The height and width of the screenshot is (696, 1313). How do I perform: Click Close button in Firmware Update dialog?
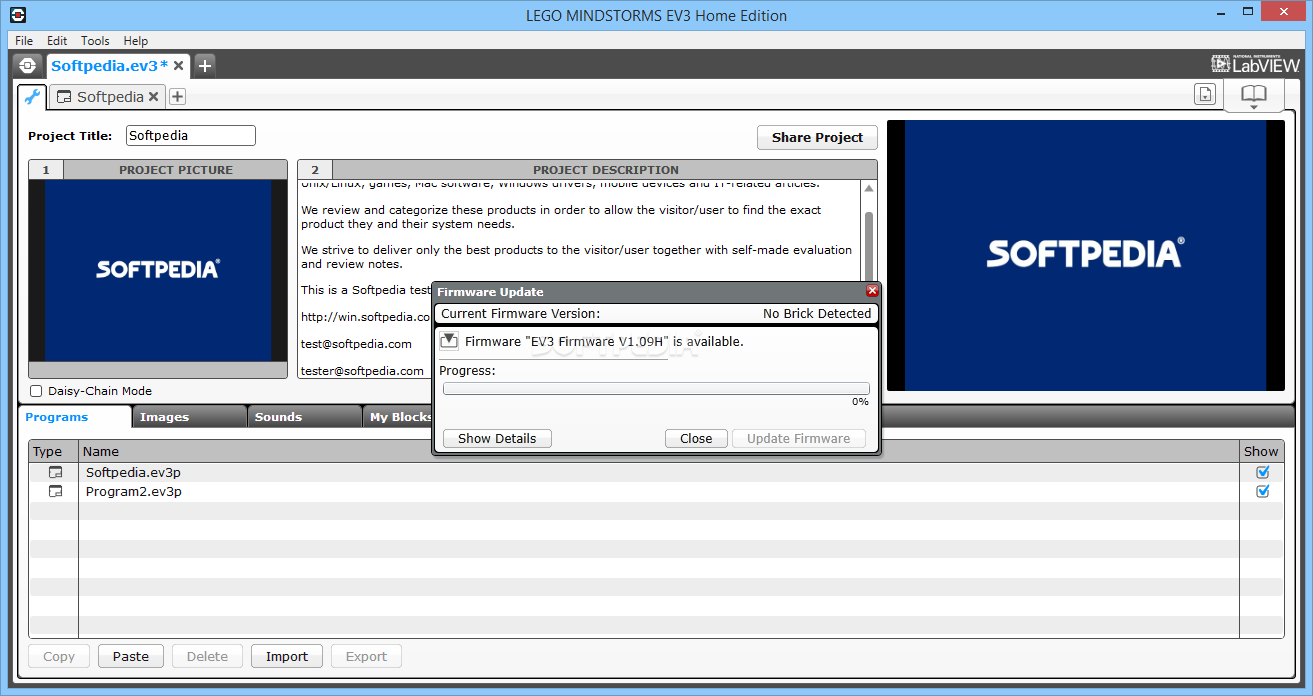[696, 438]
